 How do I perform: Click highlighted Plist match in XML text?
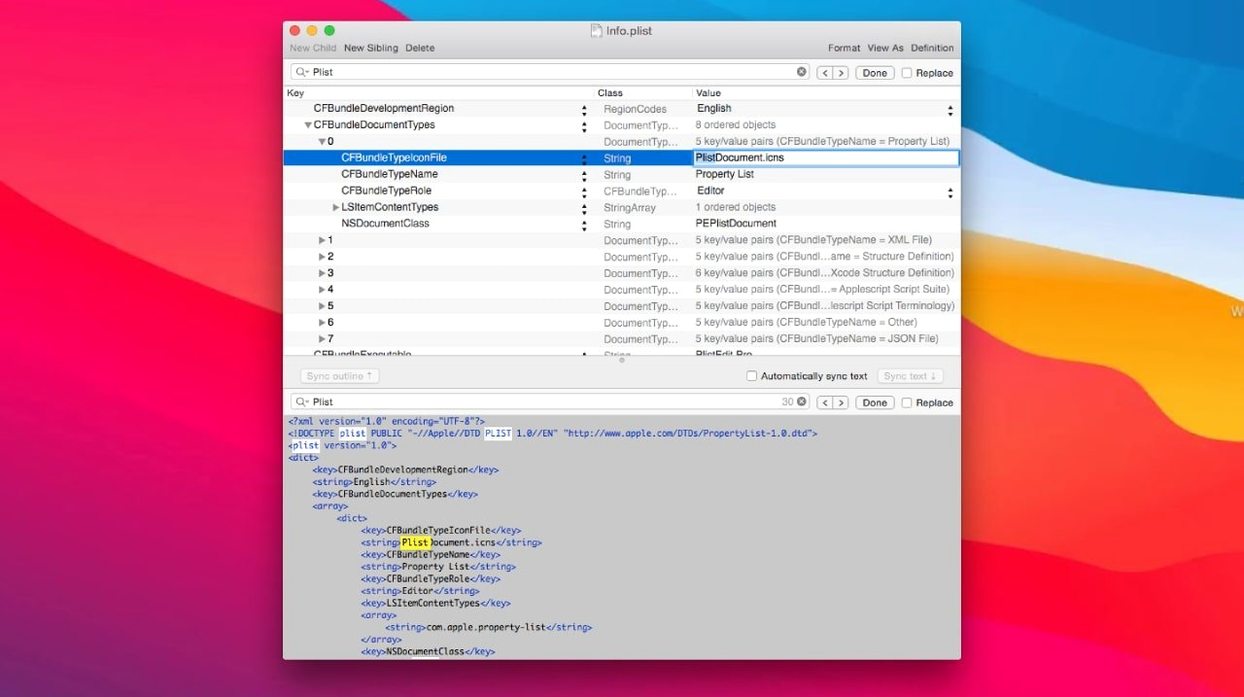(x=415, y=543)
